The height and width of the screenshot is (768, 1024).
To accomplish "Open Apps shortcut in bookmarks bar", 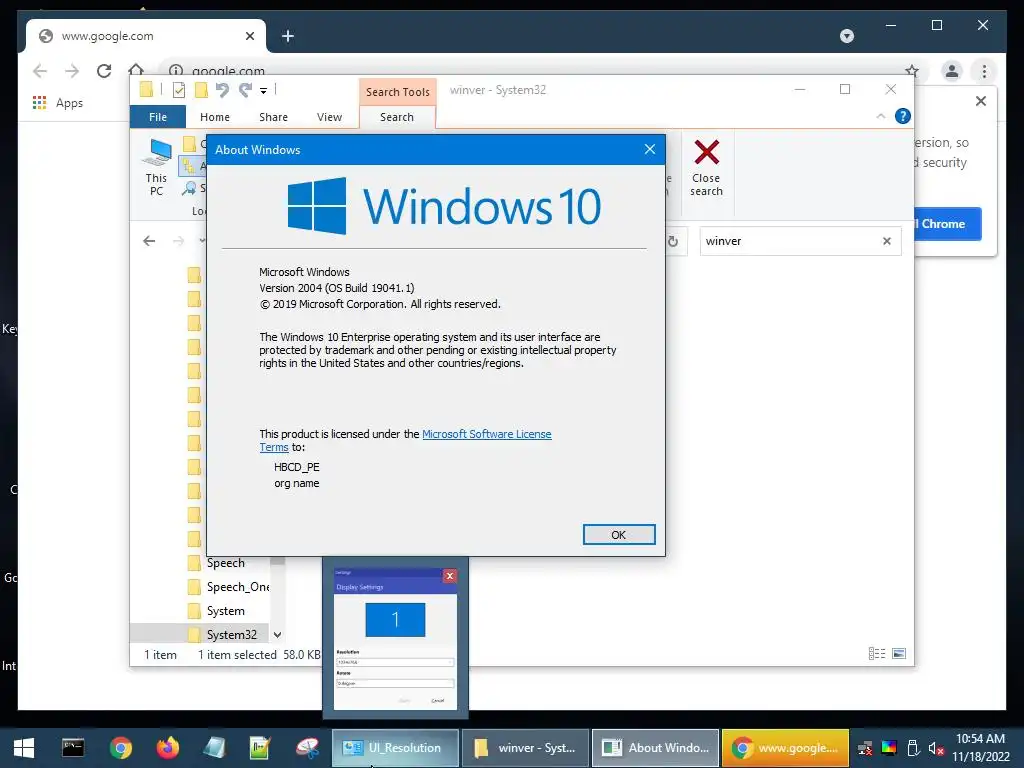I will click(x=57, y=103).
